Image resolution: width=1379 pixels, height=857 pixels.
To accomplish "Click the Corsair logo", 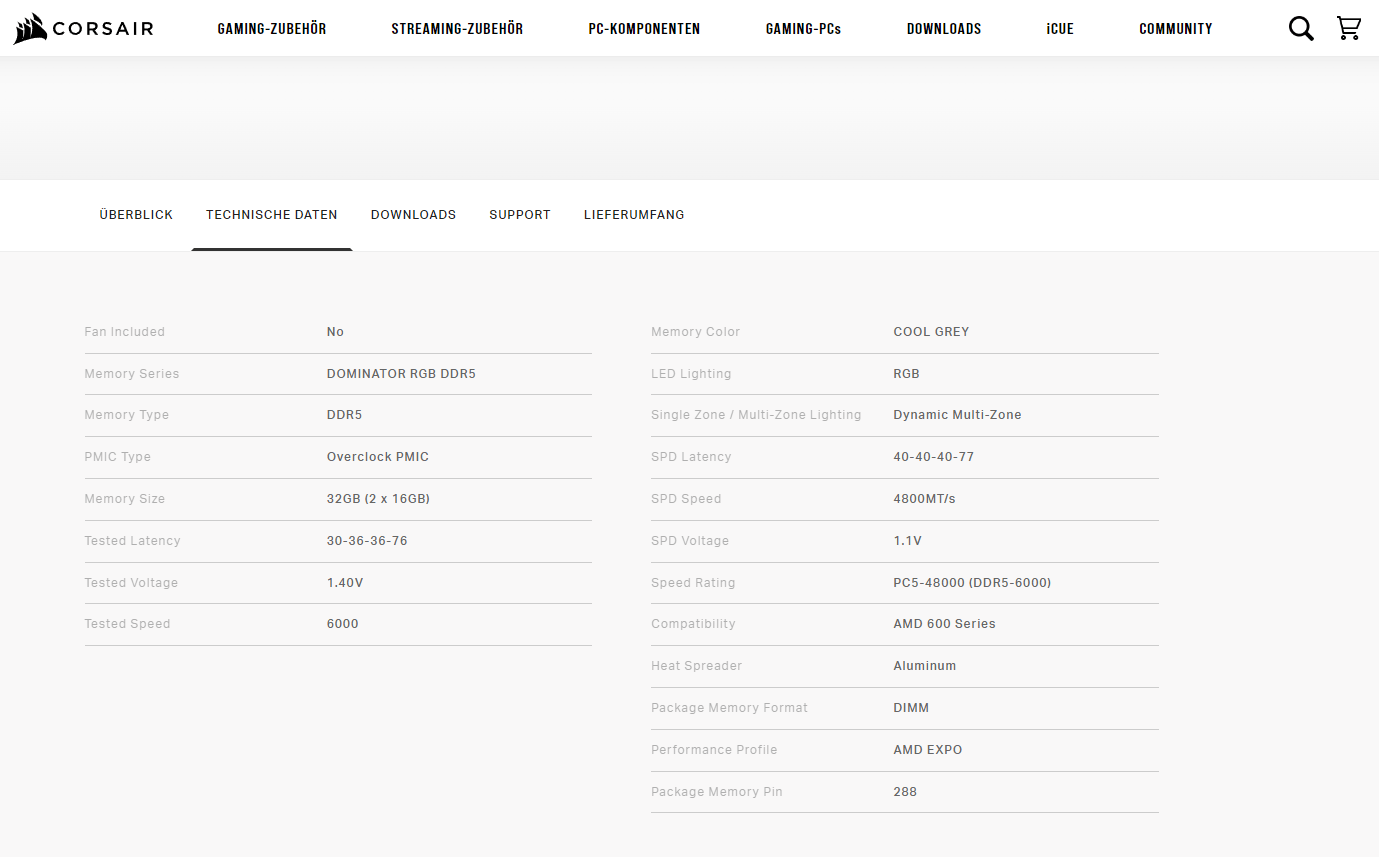I will pyautogui.click(x=83, y=29).
